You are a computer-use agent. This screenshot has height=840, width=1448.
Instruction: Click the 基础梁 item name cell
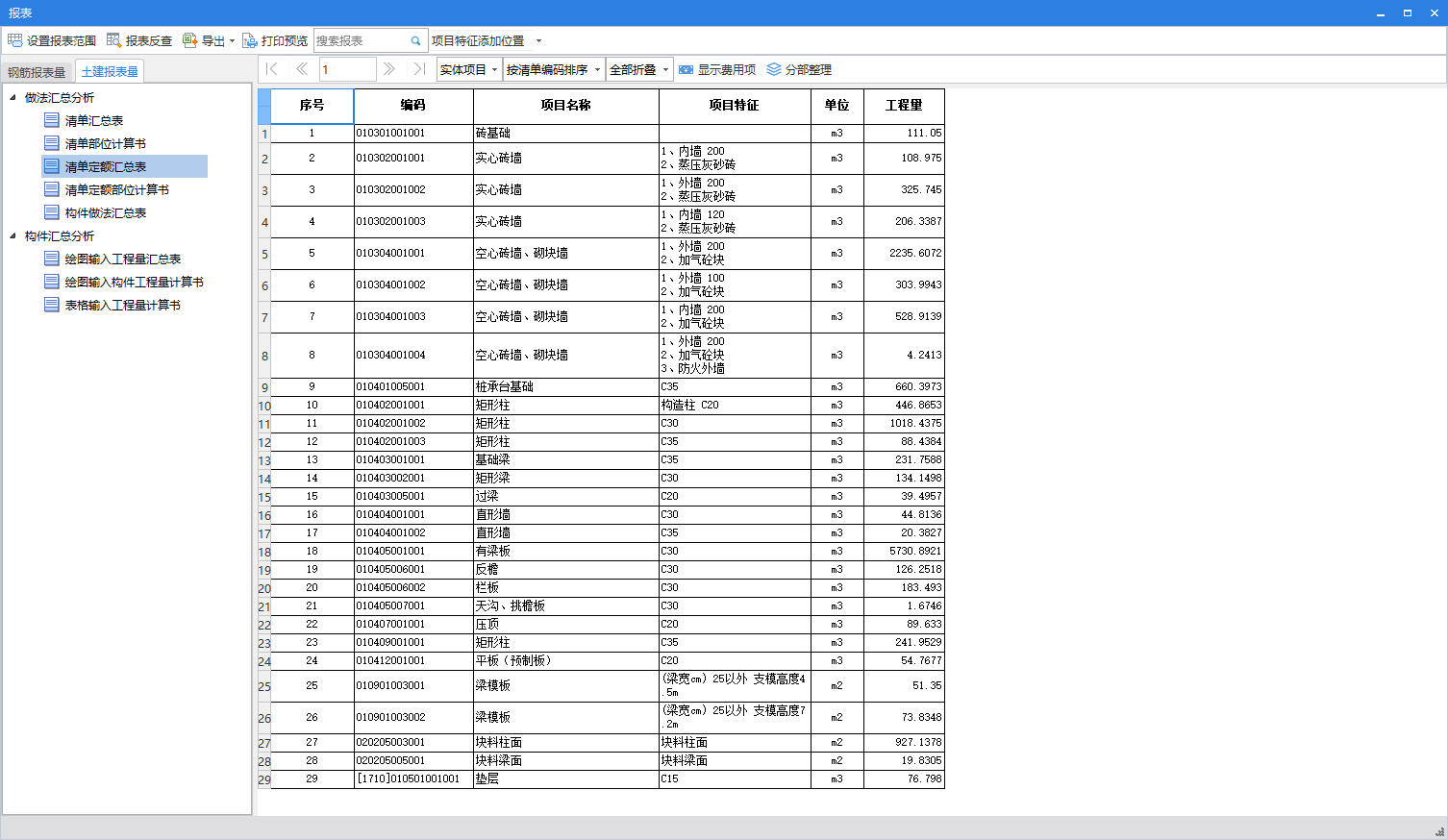[x=566, y=460]
